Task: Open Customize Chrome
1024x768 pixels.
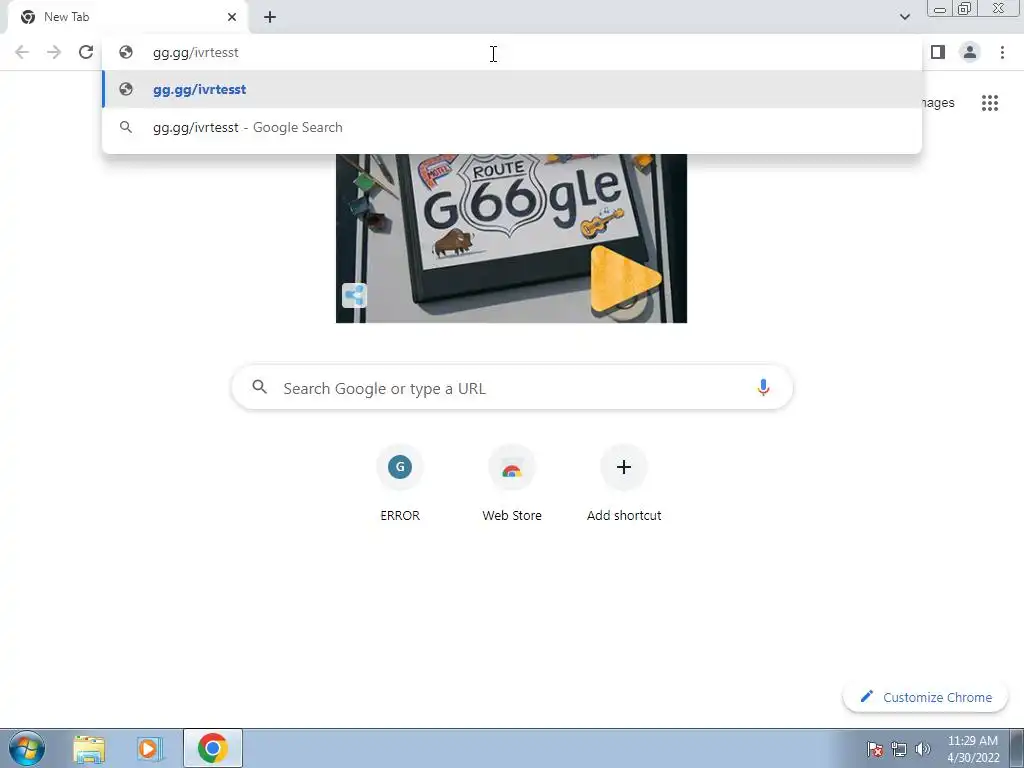Action: (x=925, y=697)
